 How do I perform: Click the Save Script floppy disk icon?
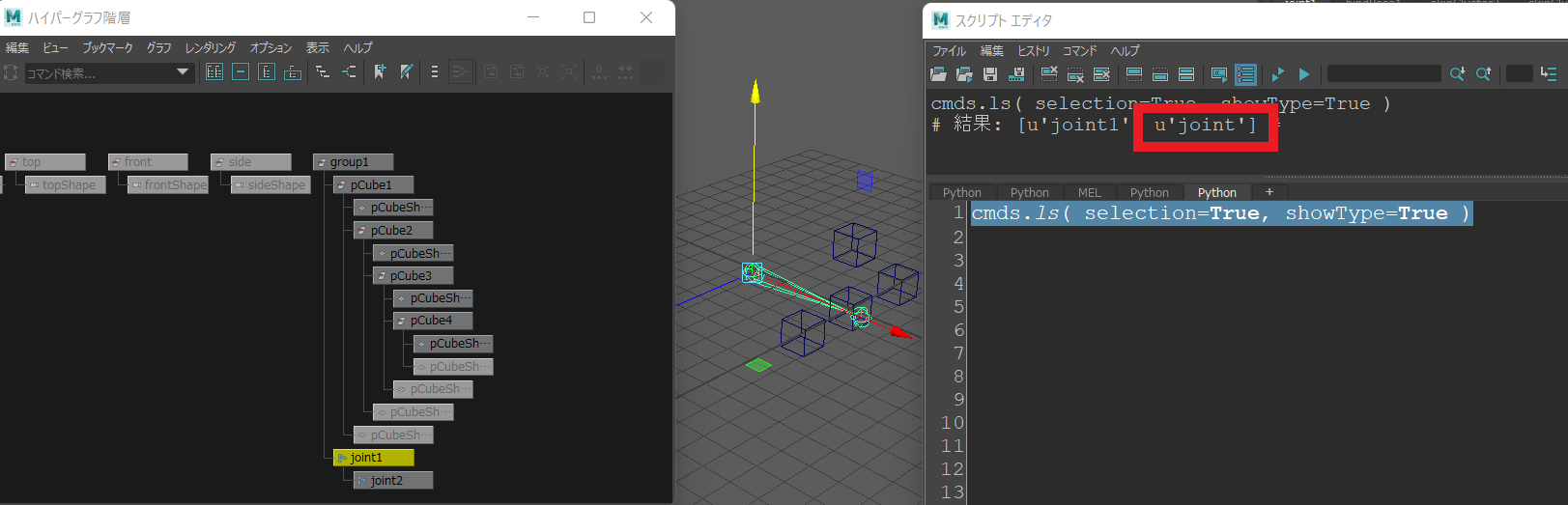990,74
